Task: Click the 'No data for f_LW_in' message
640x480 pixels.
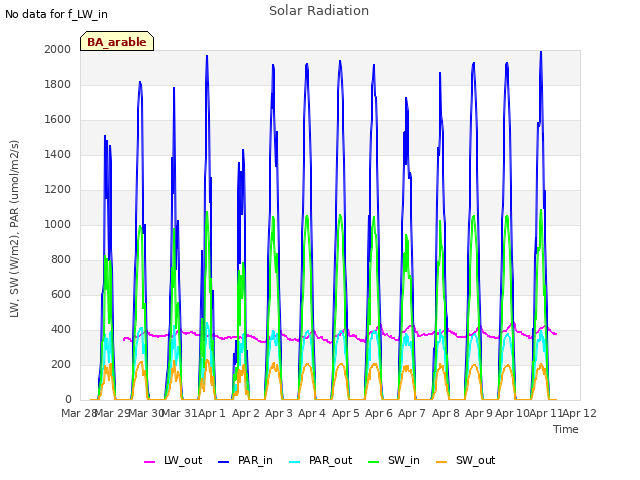Action: click(x=56, y=14)
